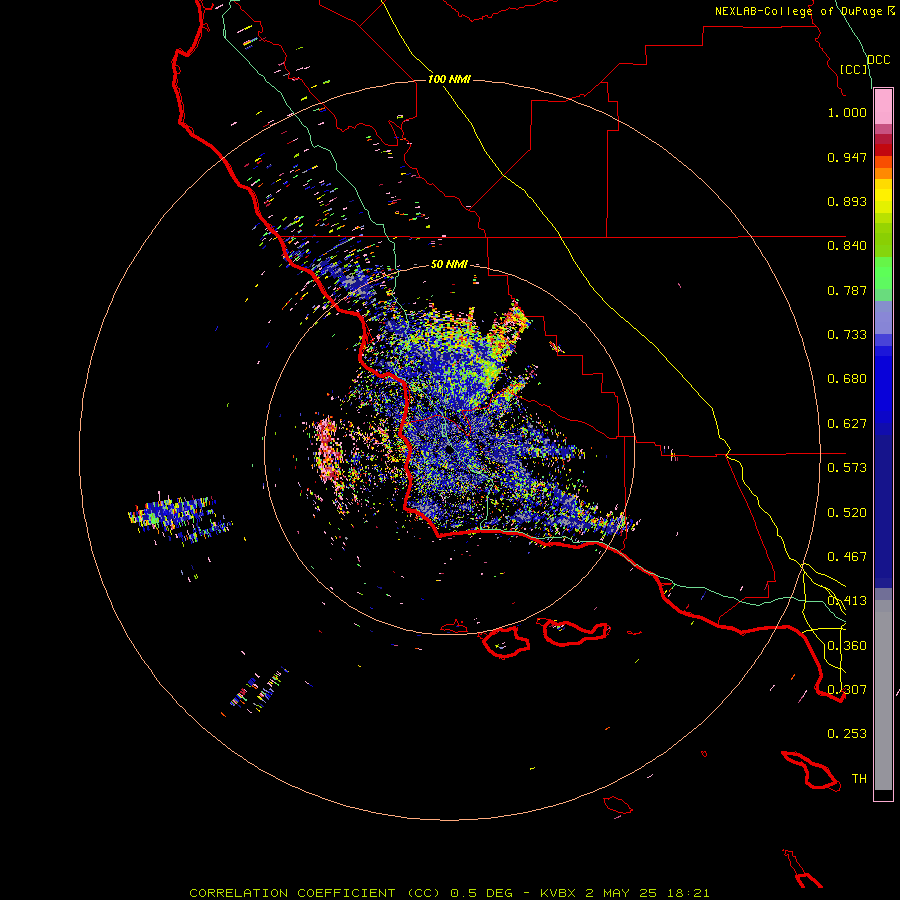
Task: Pick the light pink swatch atop the color bar
Action: click(x=883, y=107)
